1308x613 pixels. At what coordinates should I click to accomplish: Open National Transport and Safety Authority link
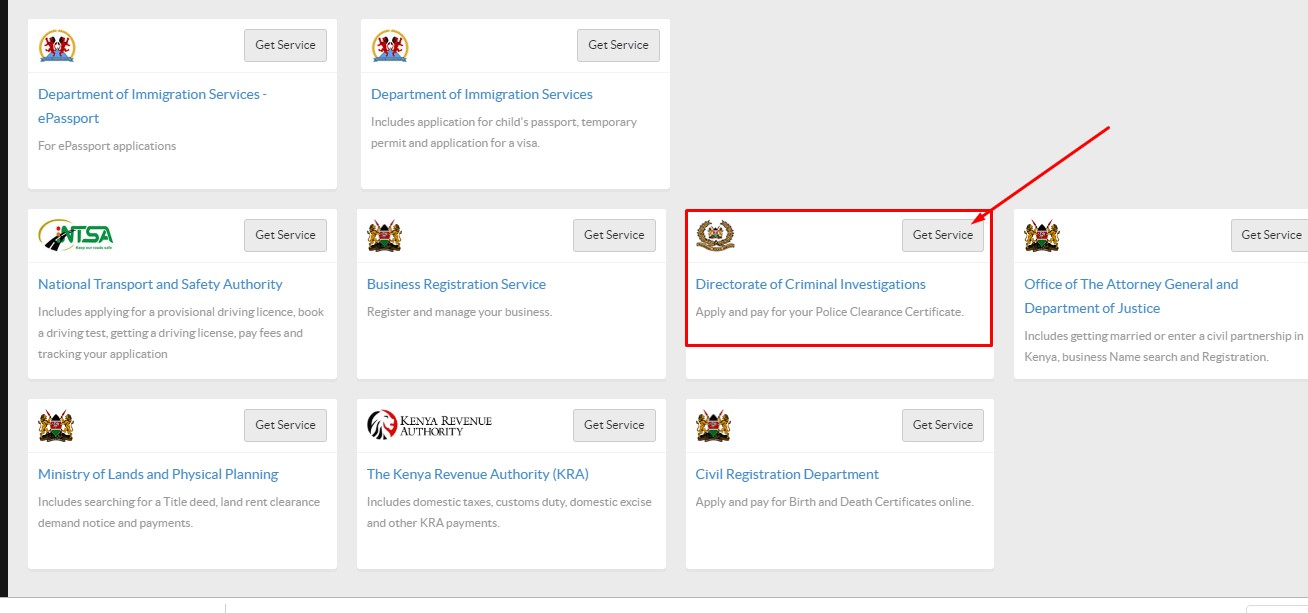(x=160, y=284)
